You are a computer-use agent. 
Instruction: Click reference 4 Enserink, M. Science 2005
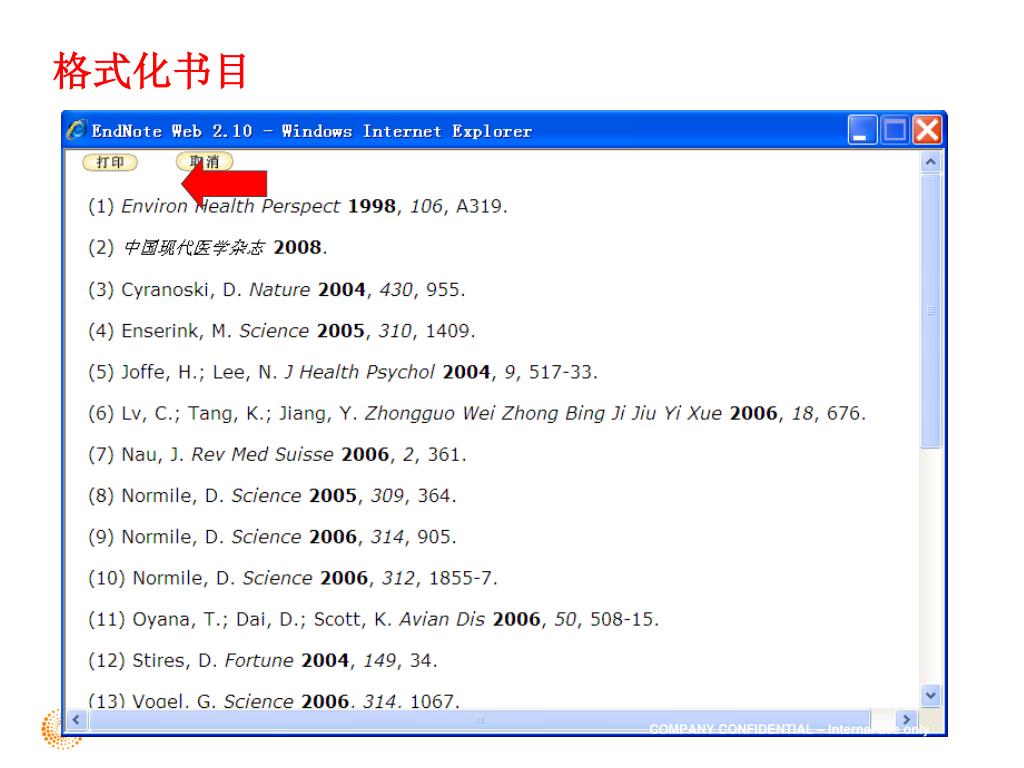click(281, 330)
